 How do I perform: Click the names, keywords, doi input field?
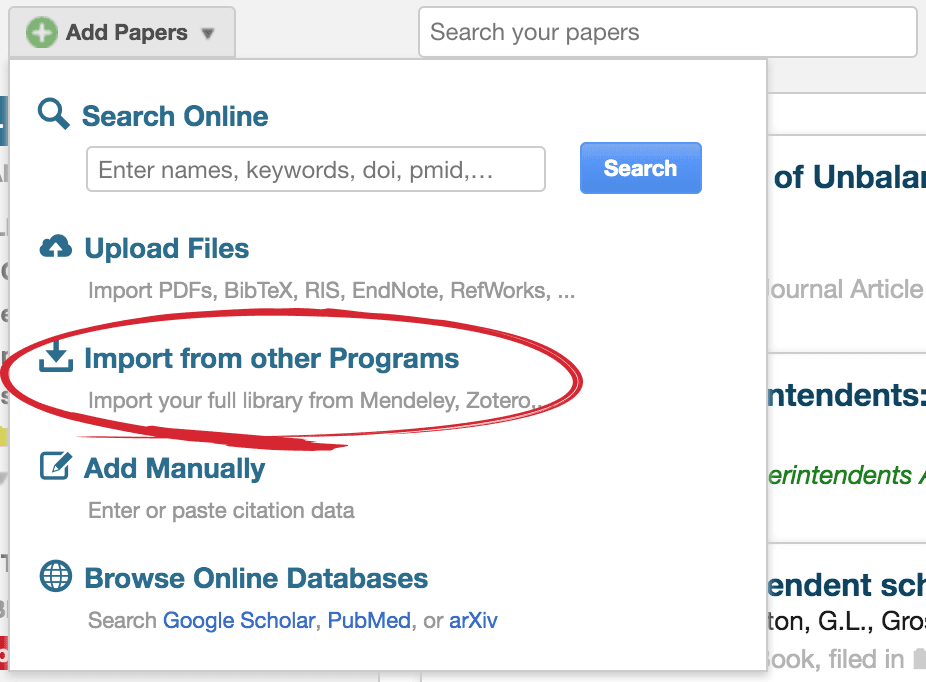click(x=316, y=169)
